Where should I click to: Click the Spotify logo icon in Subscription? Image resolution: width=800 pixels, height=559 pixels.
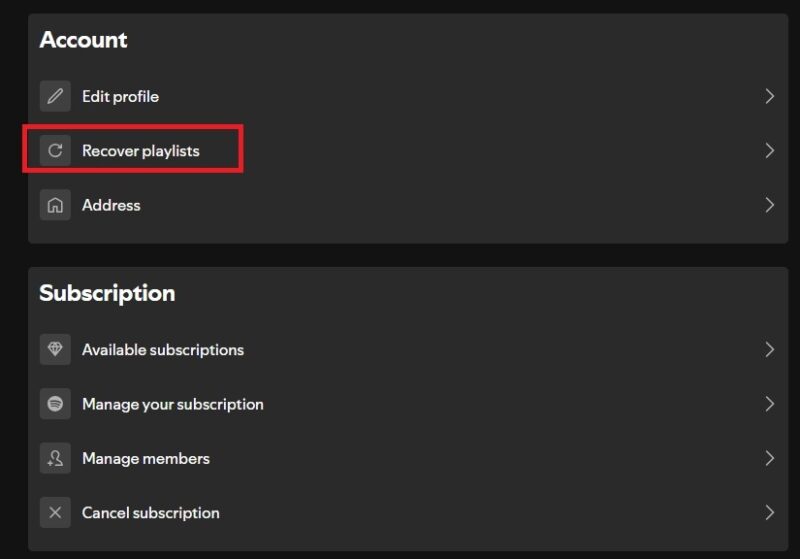(55, 404)
